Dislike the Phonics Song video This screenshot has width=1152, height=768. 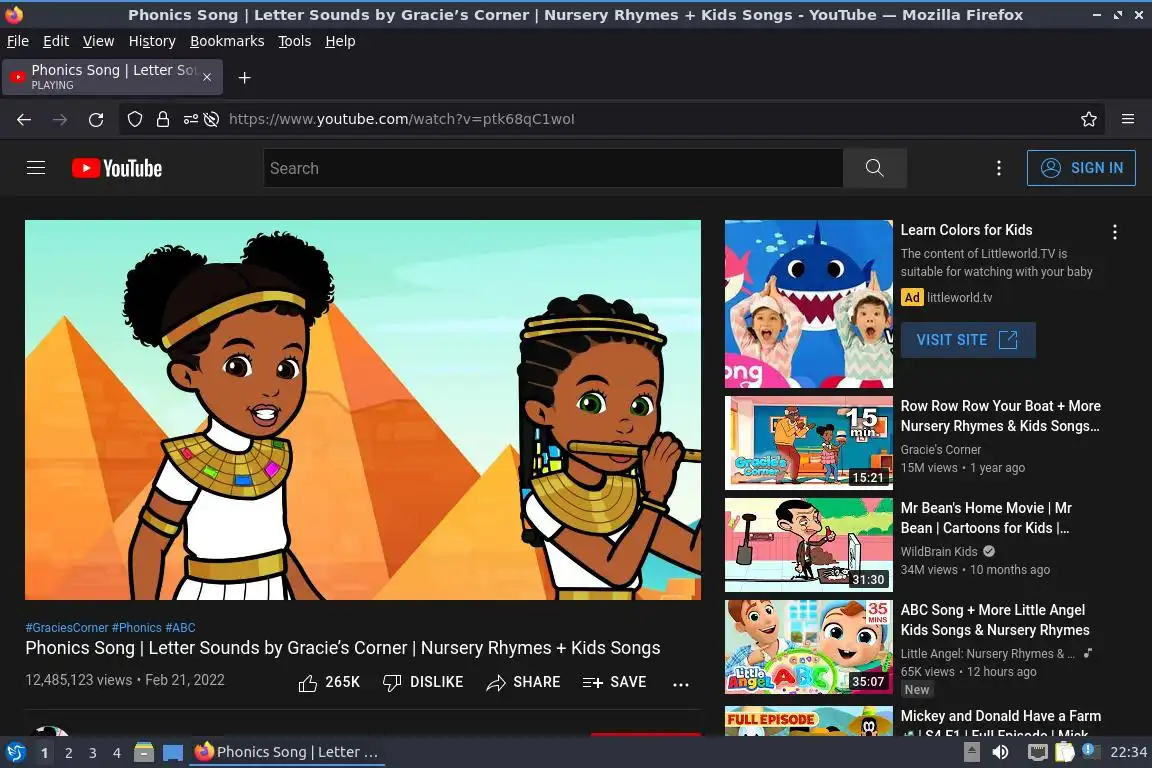423,682
